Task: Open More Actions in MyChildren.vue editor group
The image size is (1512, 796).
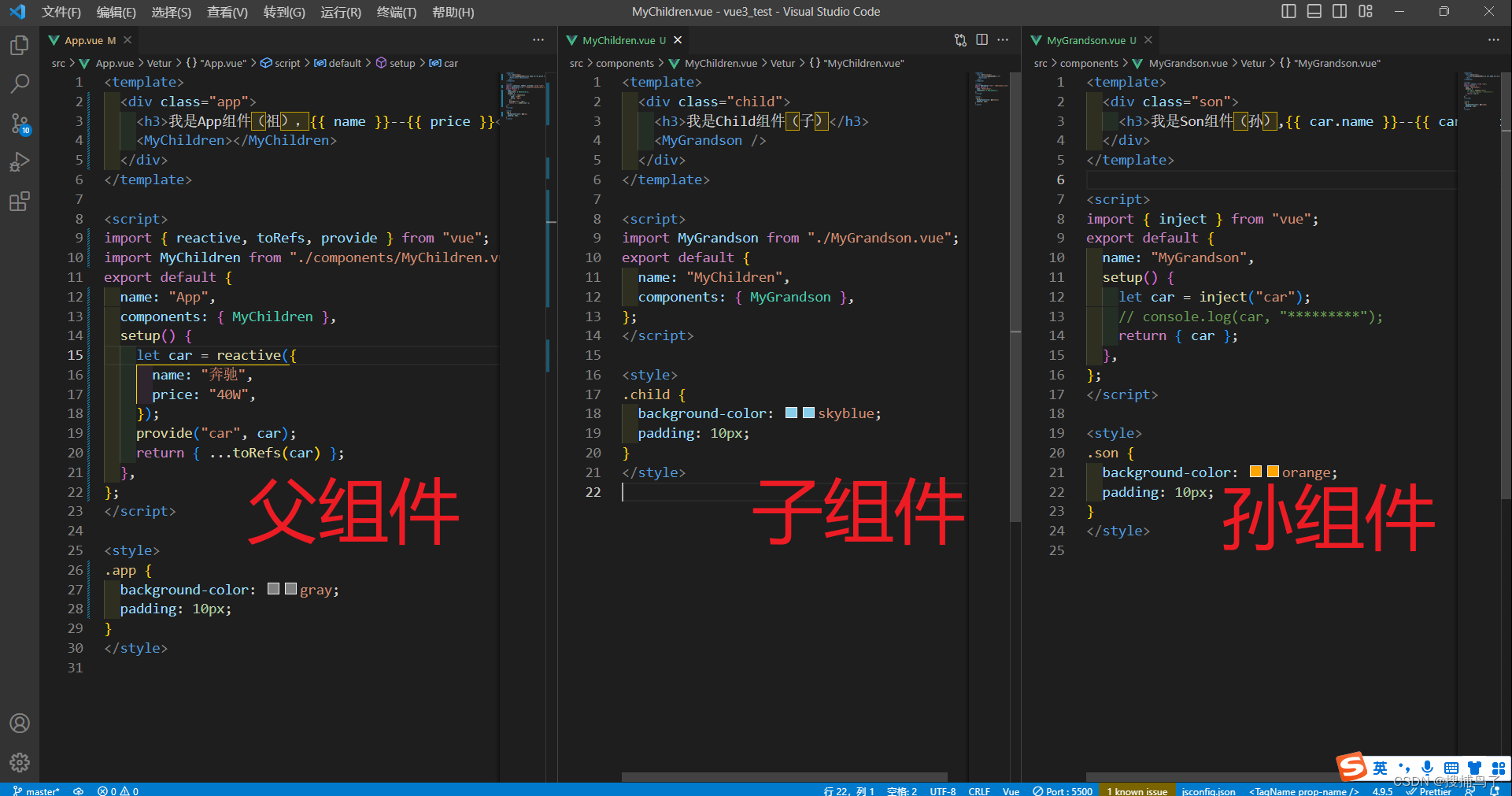Action: (1003, 40)
